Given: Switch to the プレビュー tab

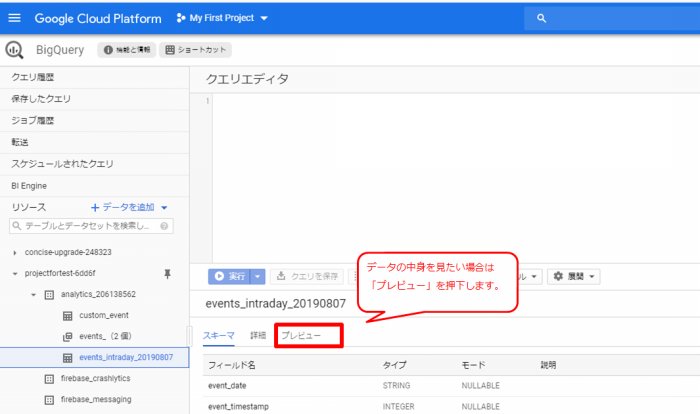Looking at the screenshot, I should click(301, 335).
